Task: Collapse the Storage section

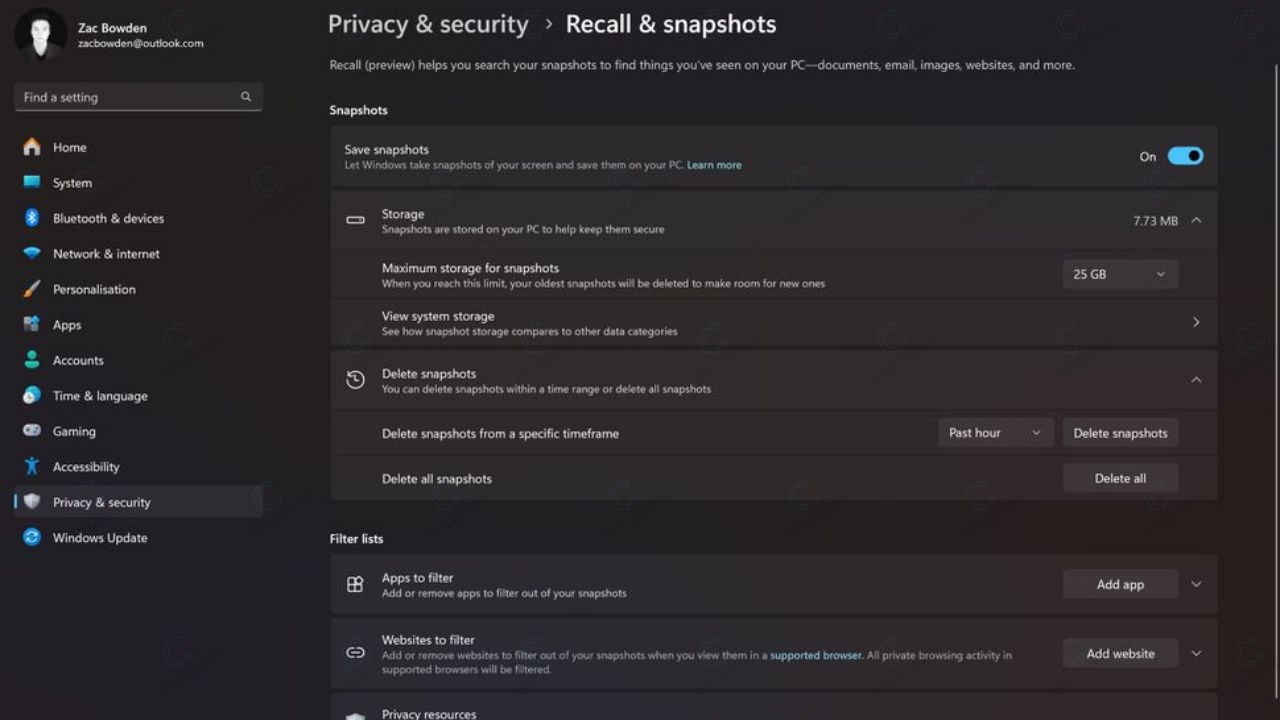Action: click(1197, 220)
